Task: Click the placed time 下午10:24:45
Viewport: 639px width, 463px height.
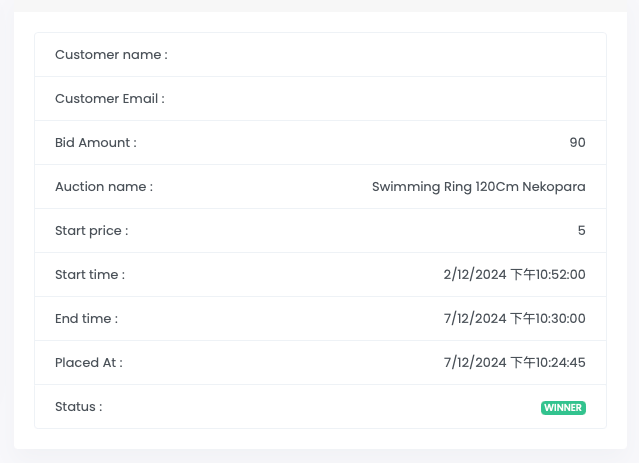Action: pyautogui.click(x=548, y=363)
